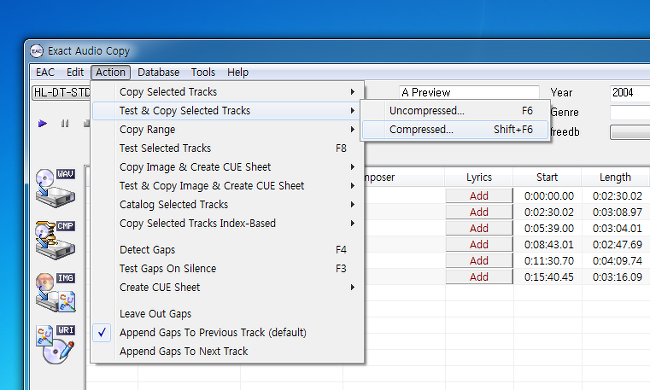This screenshot has width=650, height=390.
Task: Expand Copy Selected Tracks submenu
Action: click(228, 92)
